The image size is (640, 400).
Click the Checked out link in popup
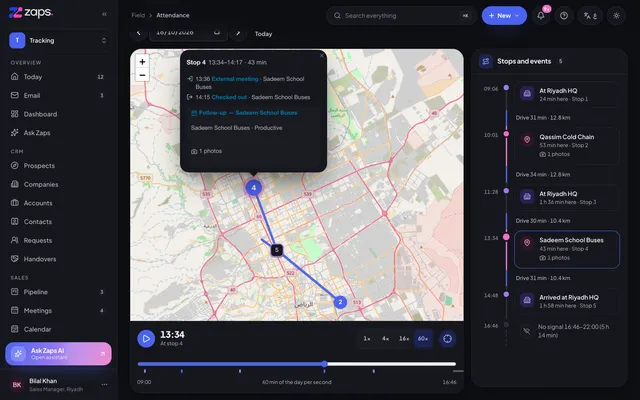pyautogui.click(x=229, y=97)
